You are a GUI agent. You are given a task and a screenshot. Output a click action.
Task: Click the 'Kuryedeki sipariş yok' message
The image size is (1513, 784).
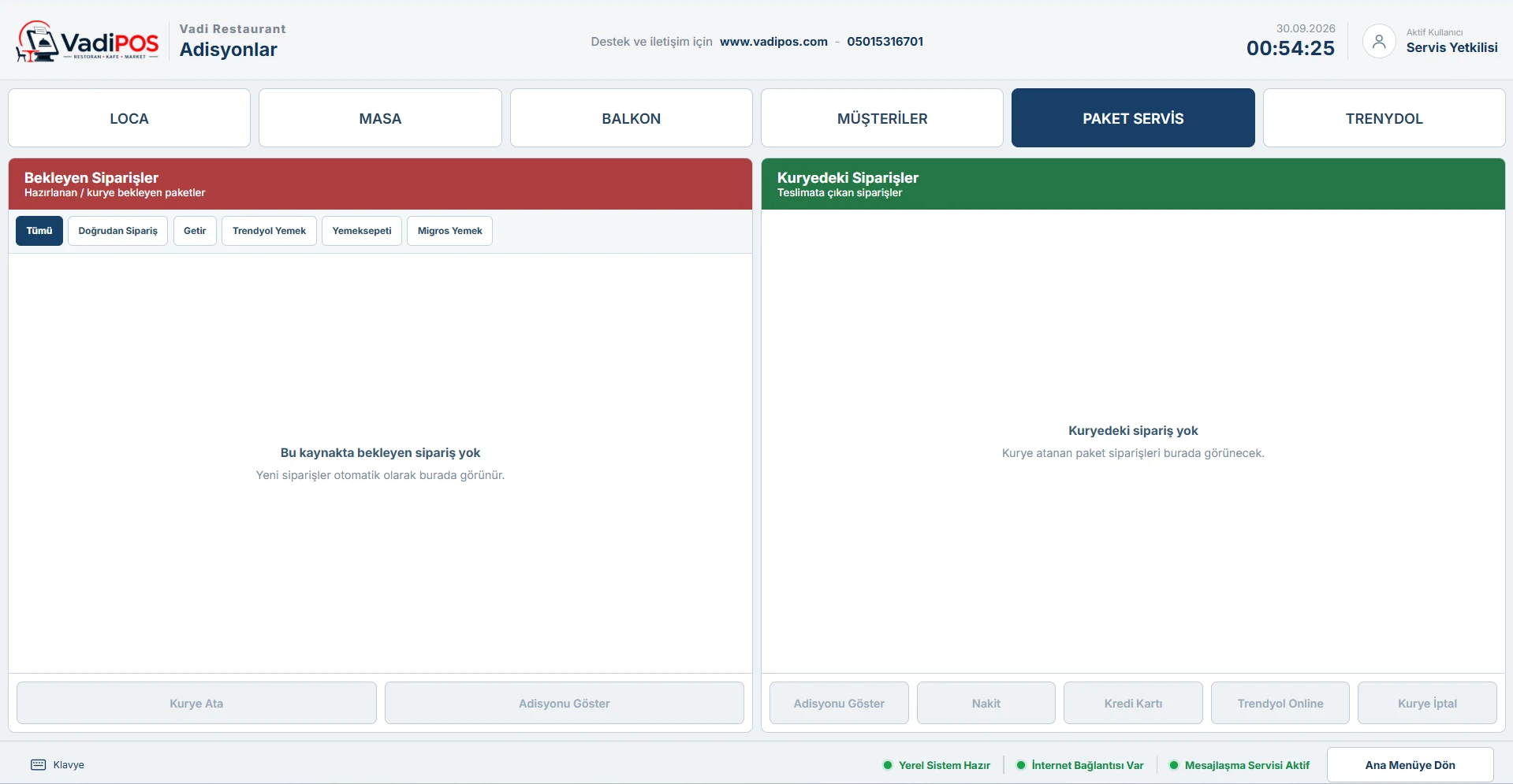coord(1133,430)
